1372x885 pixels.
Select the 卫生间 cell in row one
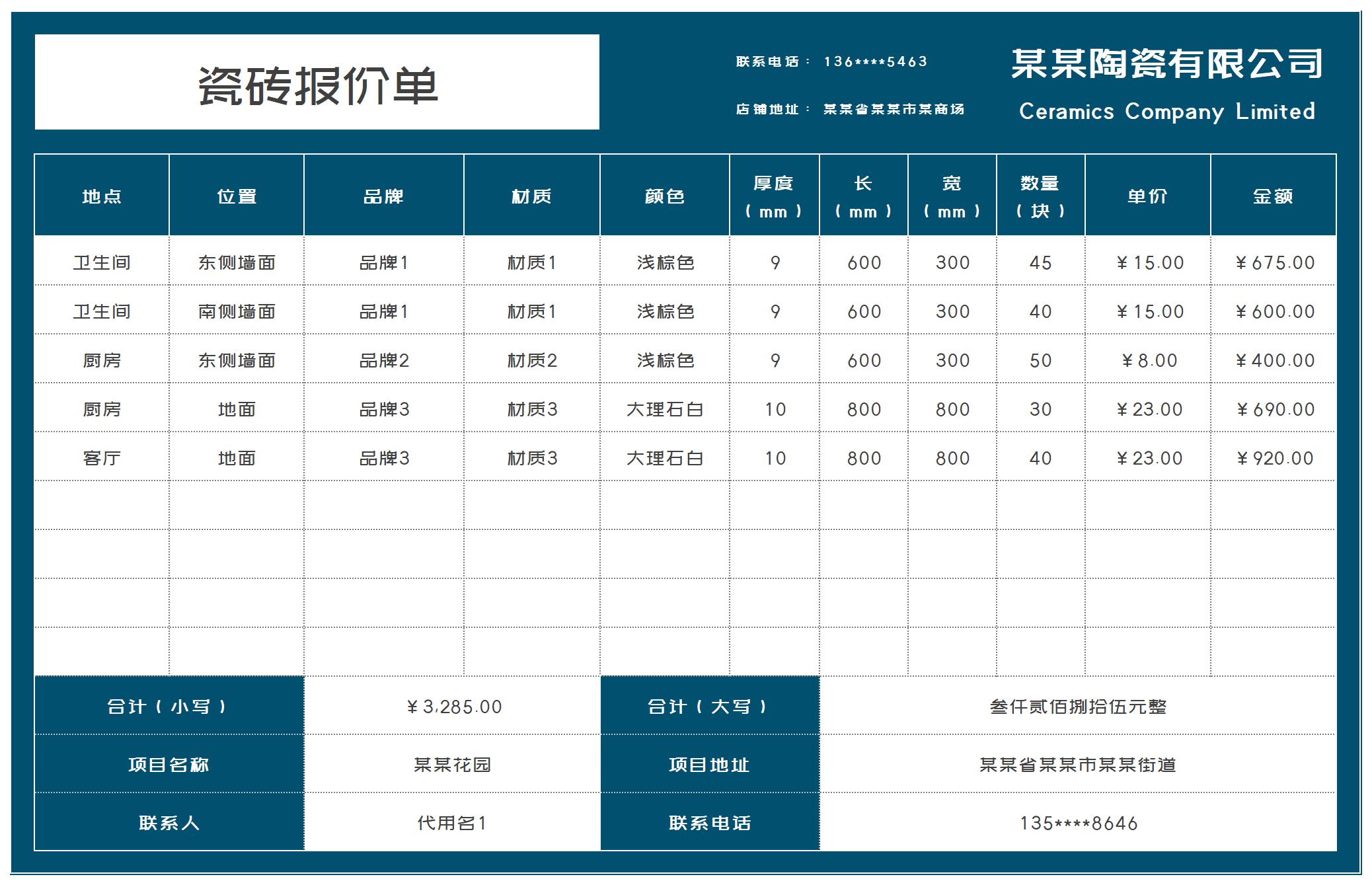[100, 262]
